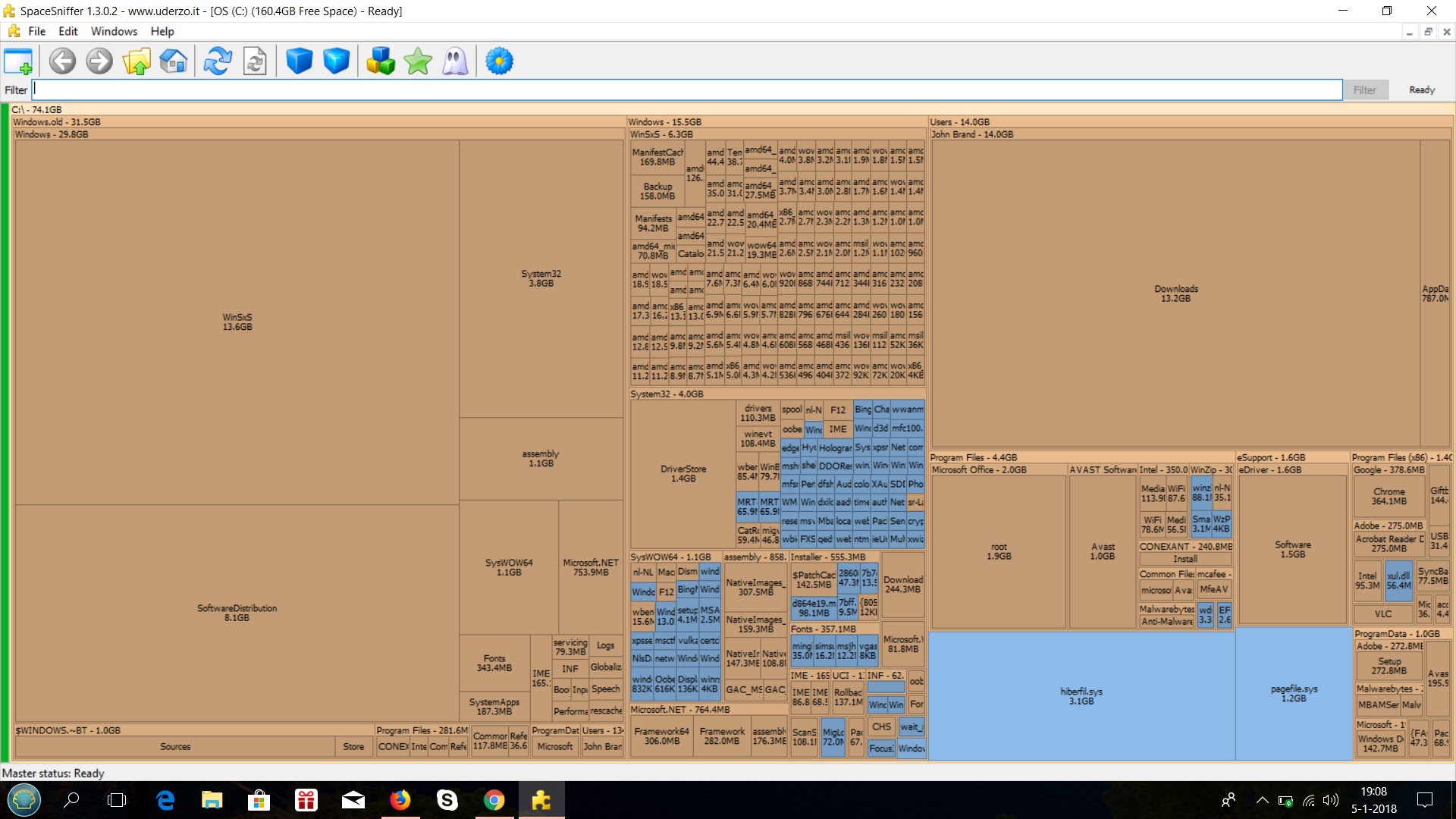
Task: Rescan the zoomed view with the page refresh icon
Action: click(x=255, y=61)
